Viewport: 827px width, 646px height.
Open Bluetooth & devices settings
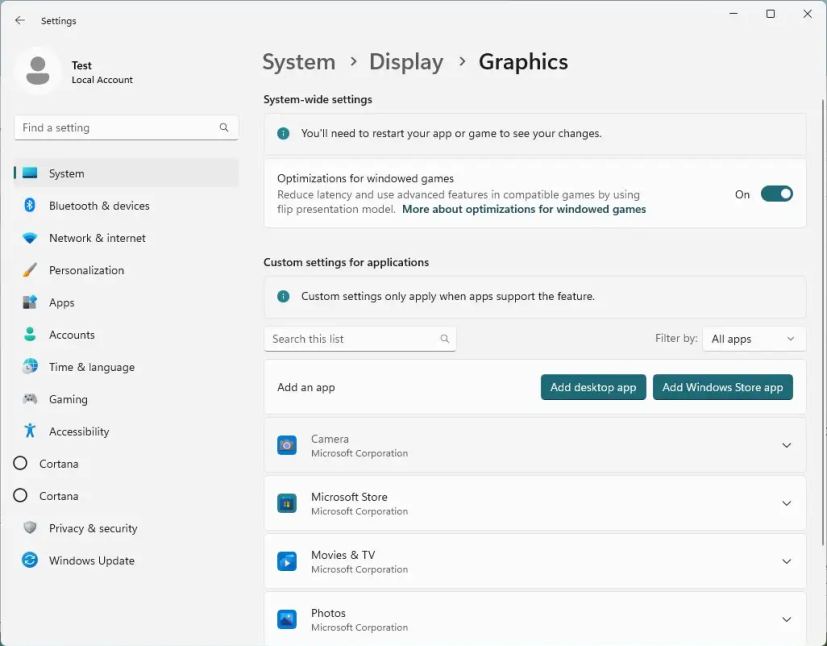[126, 206]
